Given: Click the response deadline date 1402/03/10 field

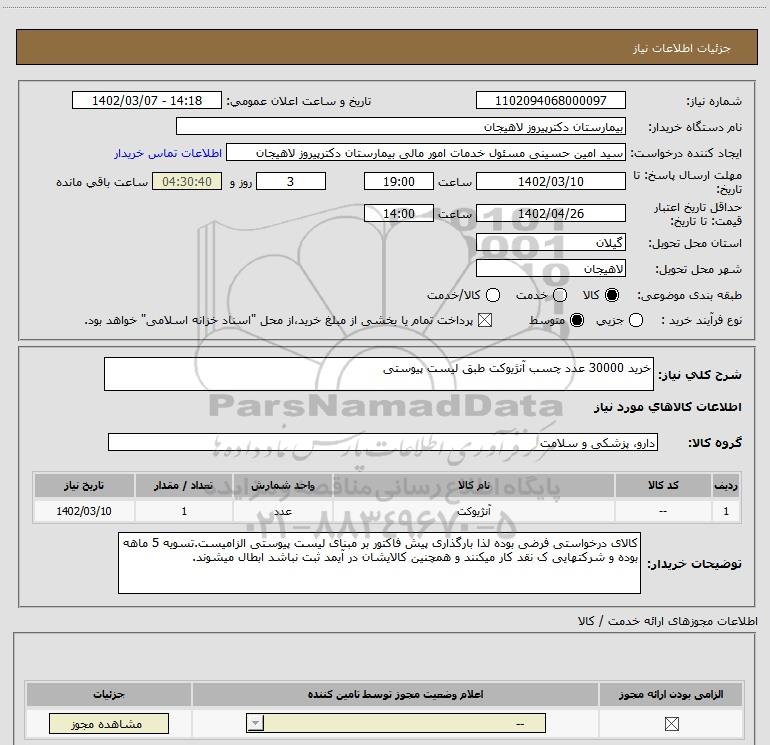Looking at the screenshot, I should pyautogui.click(x=550, y=181).
